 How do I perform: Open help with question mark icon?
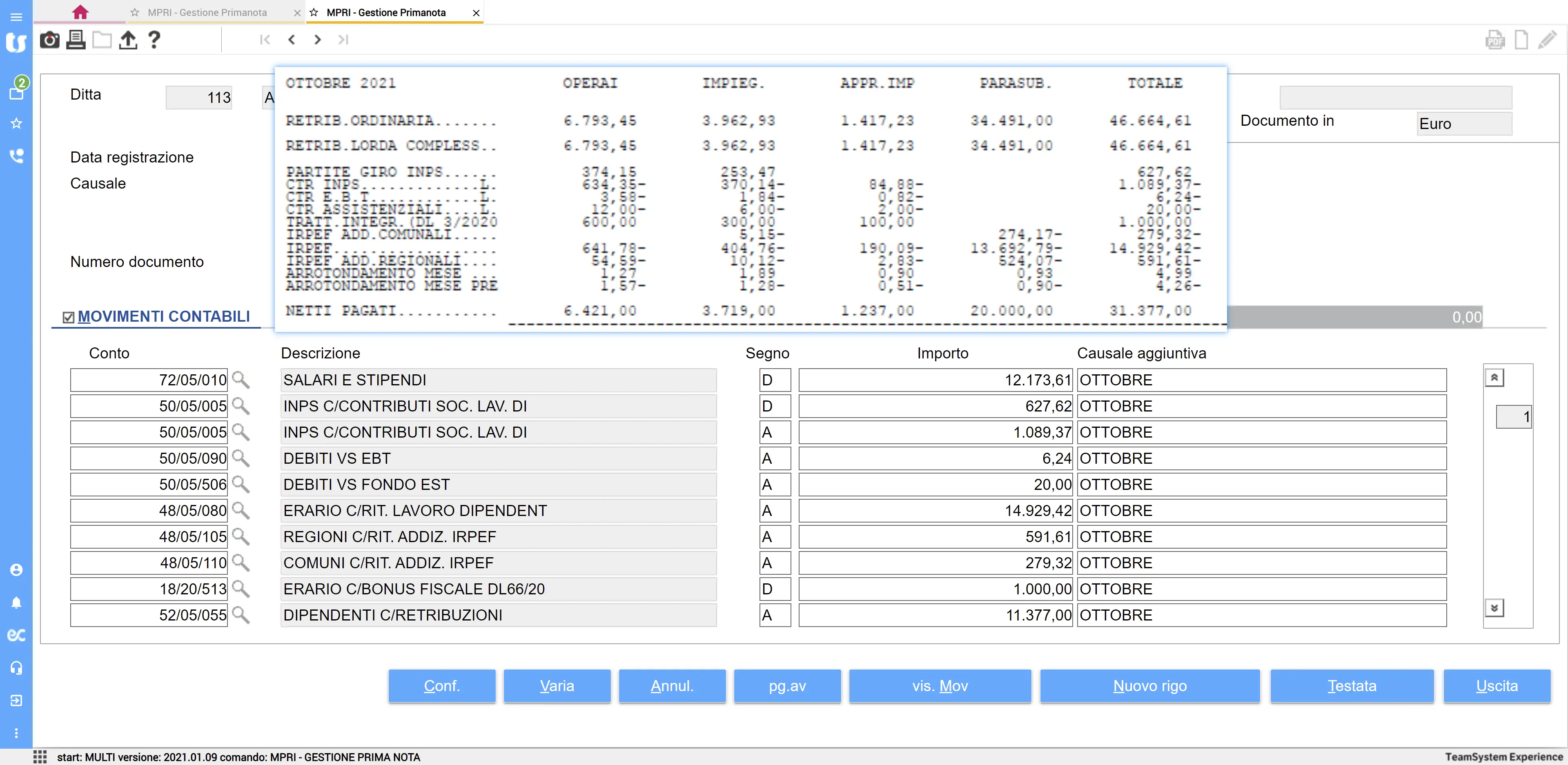coord(154,40)
